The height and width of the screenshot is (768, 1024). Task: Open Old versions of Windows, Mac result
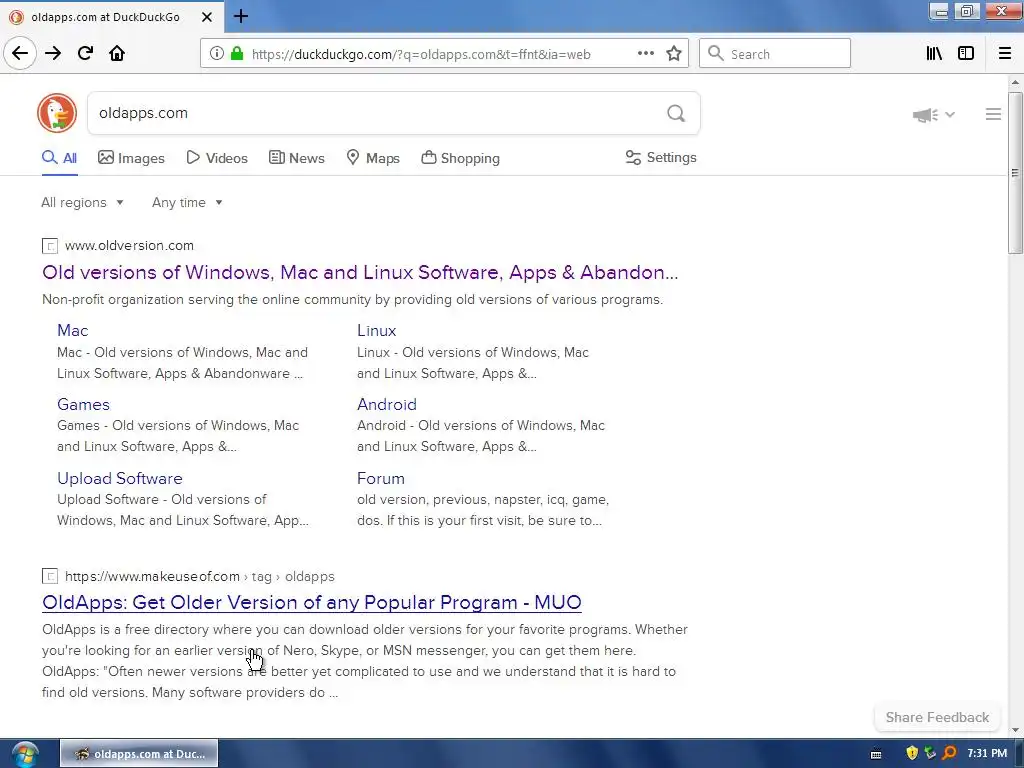tap(360, 272)
